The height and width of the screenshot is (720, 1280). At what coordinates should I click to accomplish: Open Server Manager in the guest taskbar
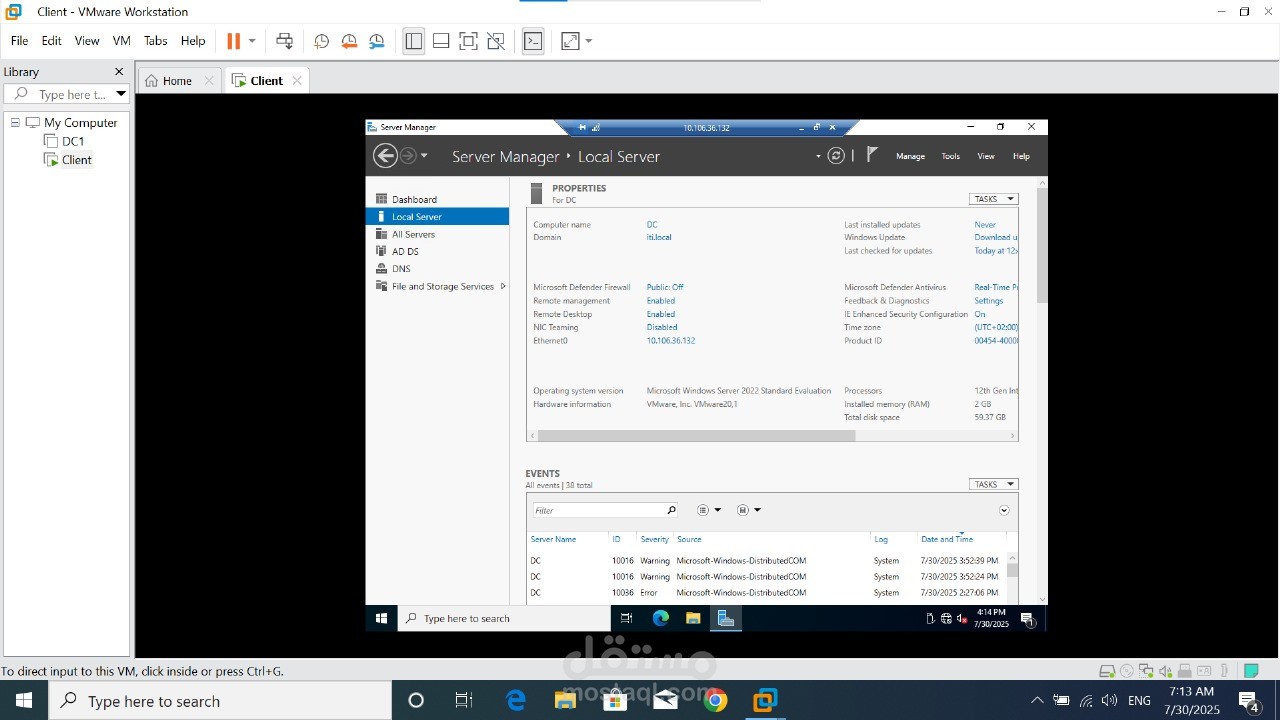coord(726,618)
